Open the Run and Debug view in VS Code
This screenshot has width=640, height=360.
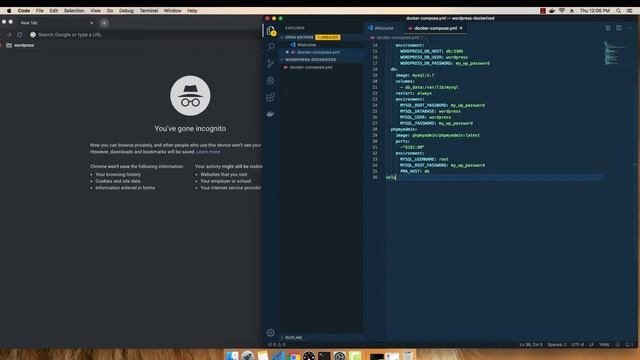tap(271, 80)
